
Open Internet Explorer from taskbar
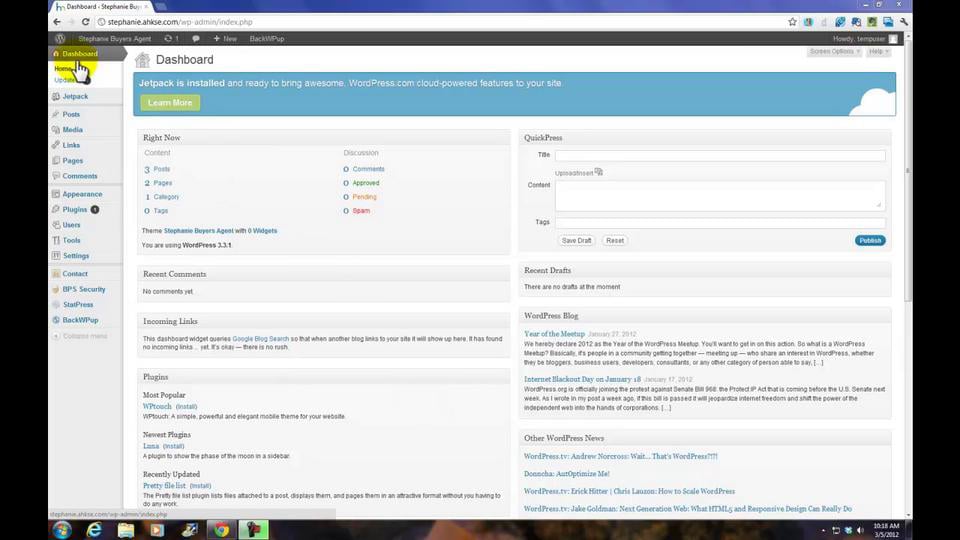click(94, 530)
